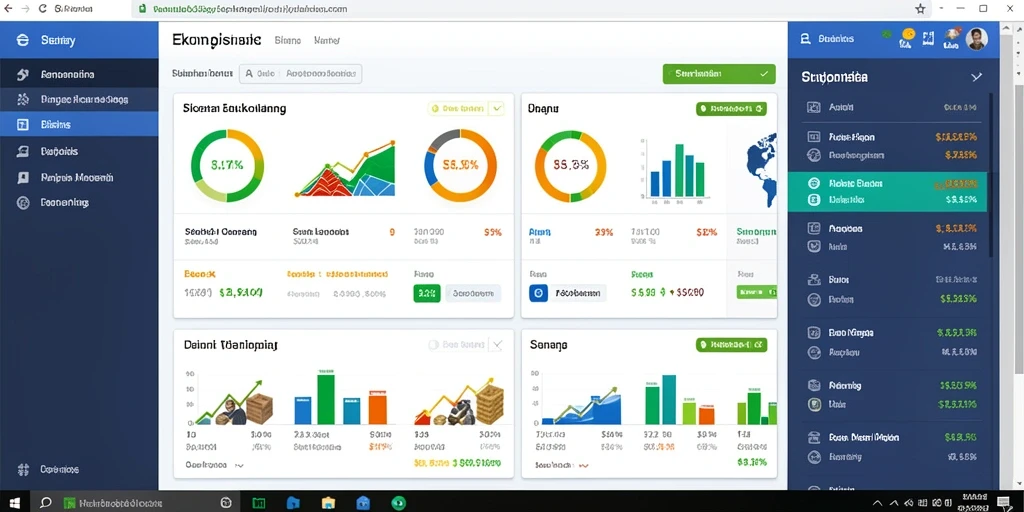Click the gray label button next to the blue circle
Viewport: 1024px width, 512px height.
click(x=578, y=293)
